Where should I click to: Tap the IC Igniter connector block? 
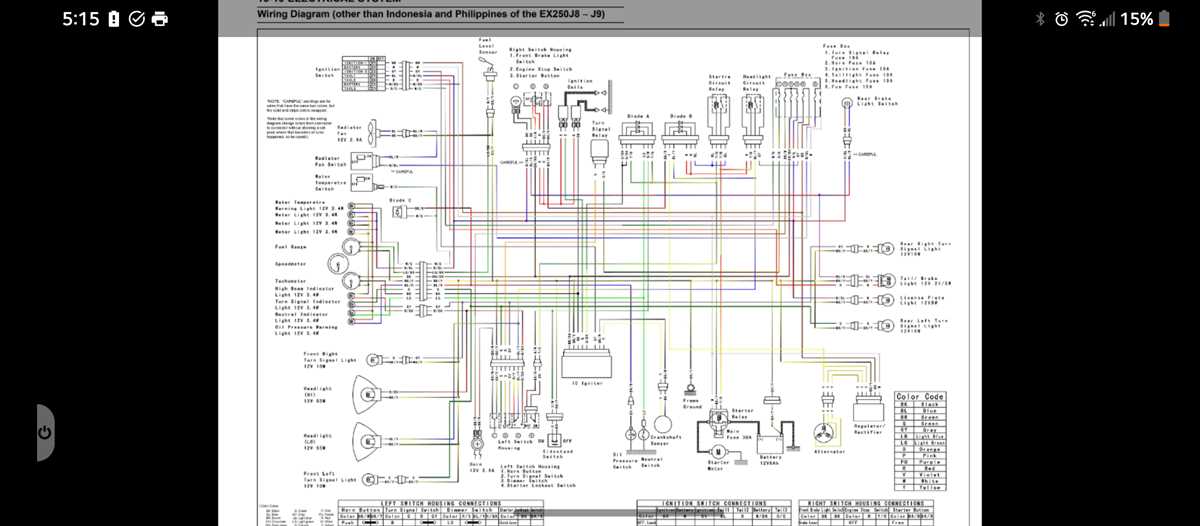coord(586,362)
